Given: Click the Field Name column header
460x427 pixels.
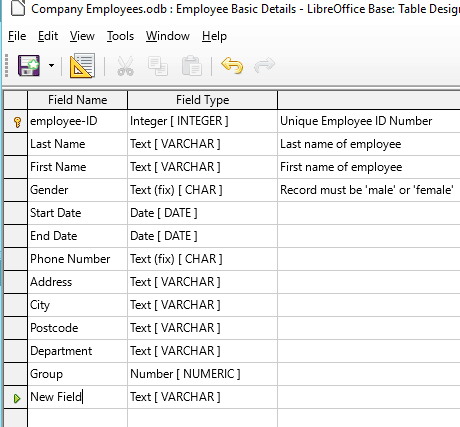Looking at the screenshot, I should pyautogui.click(x=77, y=100).
